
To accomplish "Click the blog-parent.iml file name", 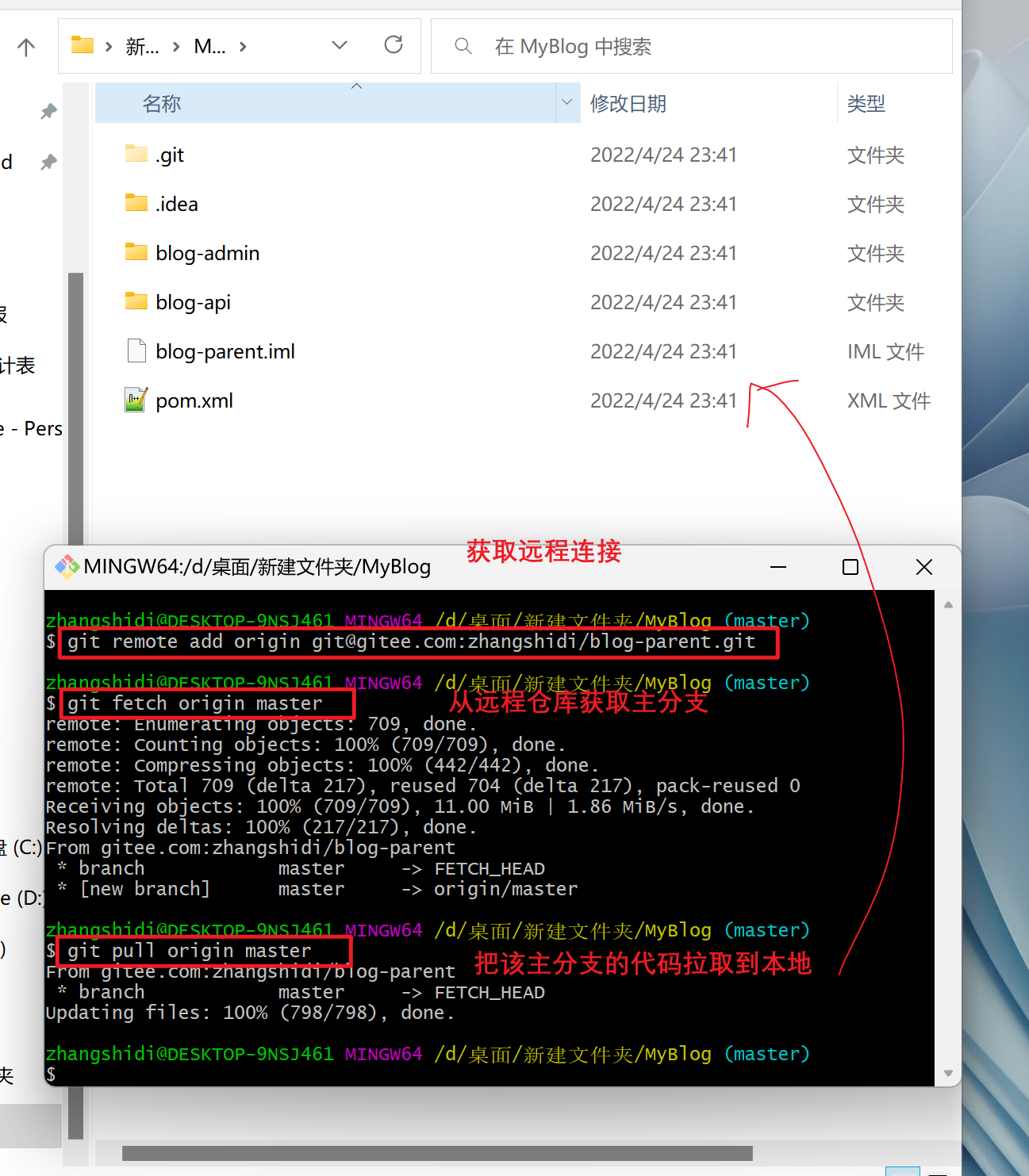I will [x=225, y=352].
